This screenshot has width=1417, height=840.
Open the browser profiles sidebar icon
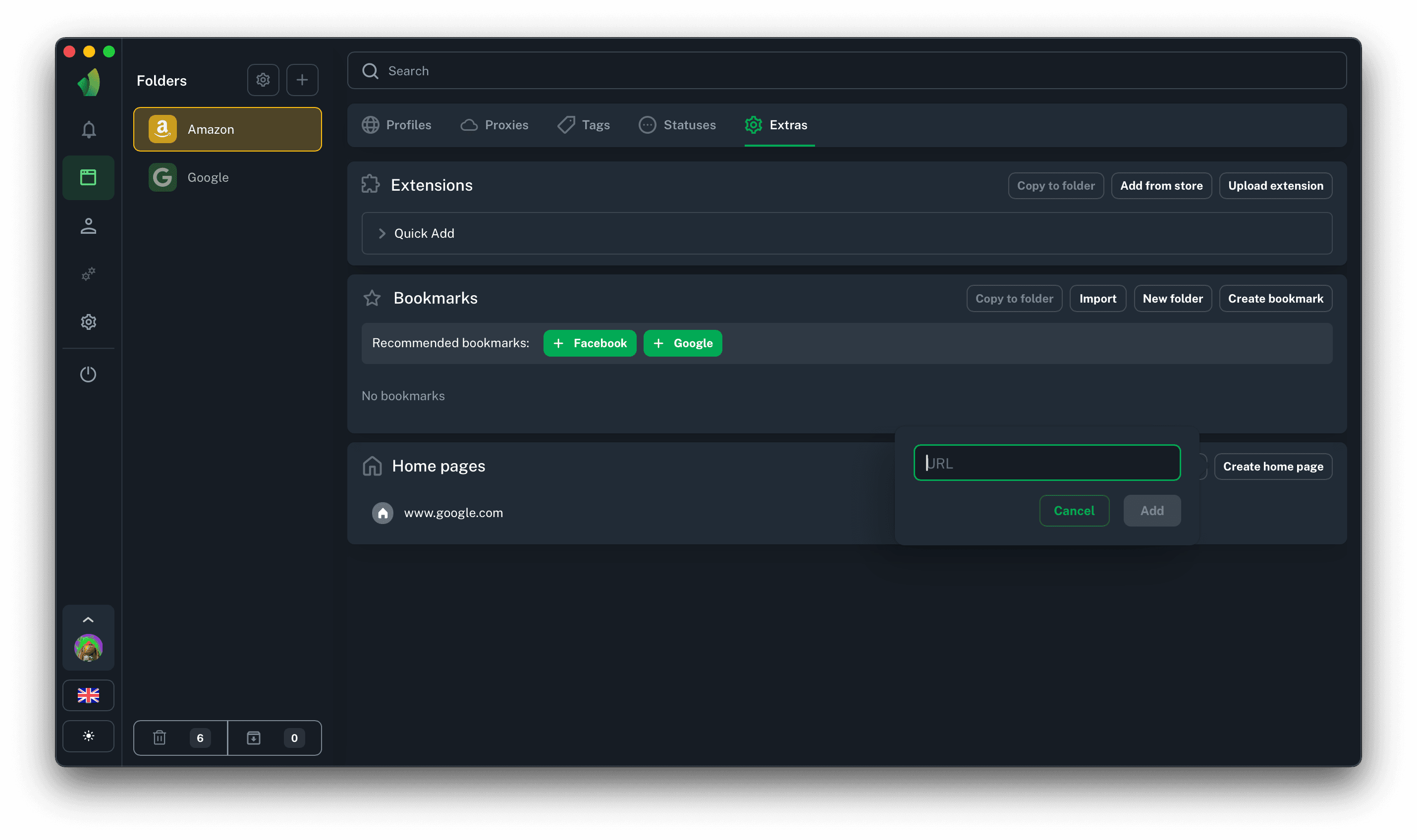click(x=88, y=178)
